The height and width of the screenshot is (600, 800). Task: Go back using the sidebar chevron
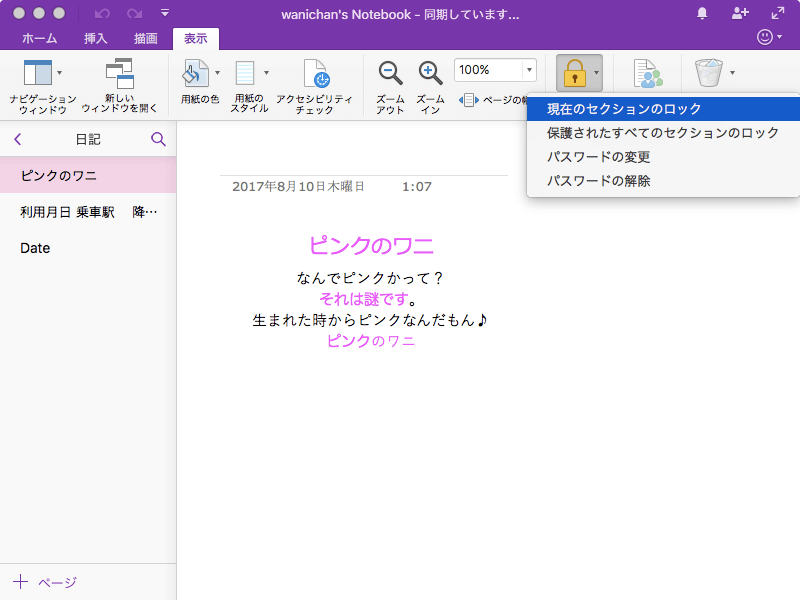click(18, 139)
